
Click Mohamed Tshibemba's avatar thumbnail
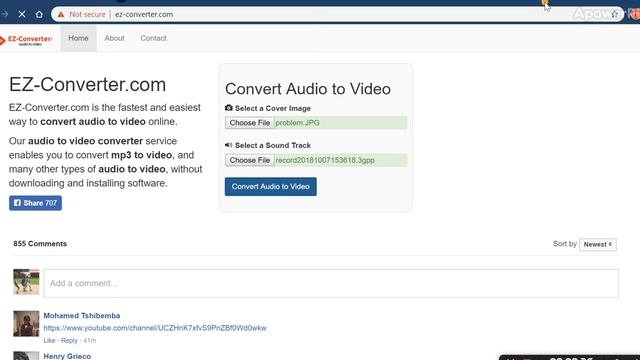click(x=26, y=324)
